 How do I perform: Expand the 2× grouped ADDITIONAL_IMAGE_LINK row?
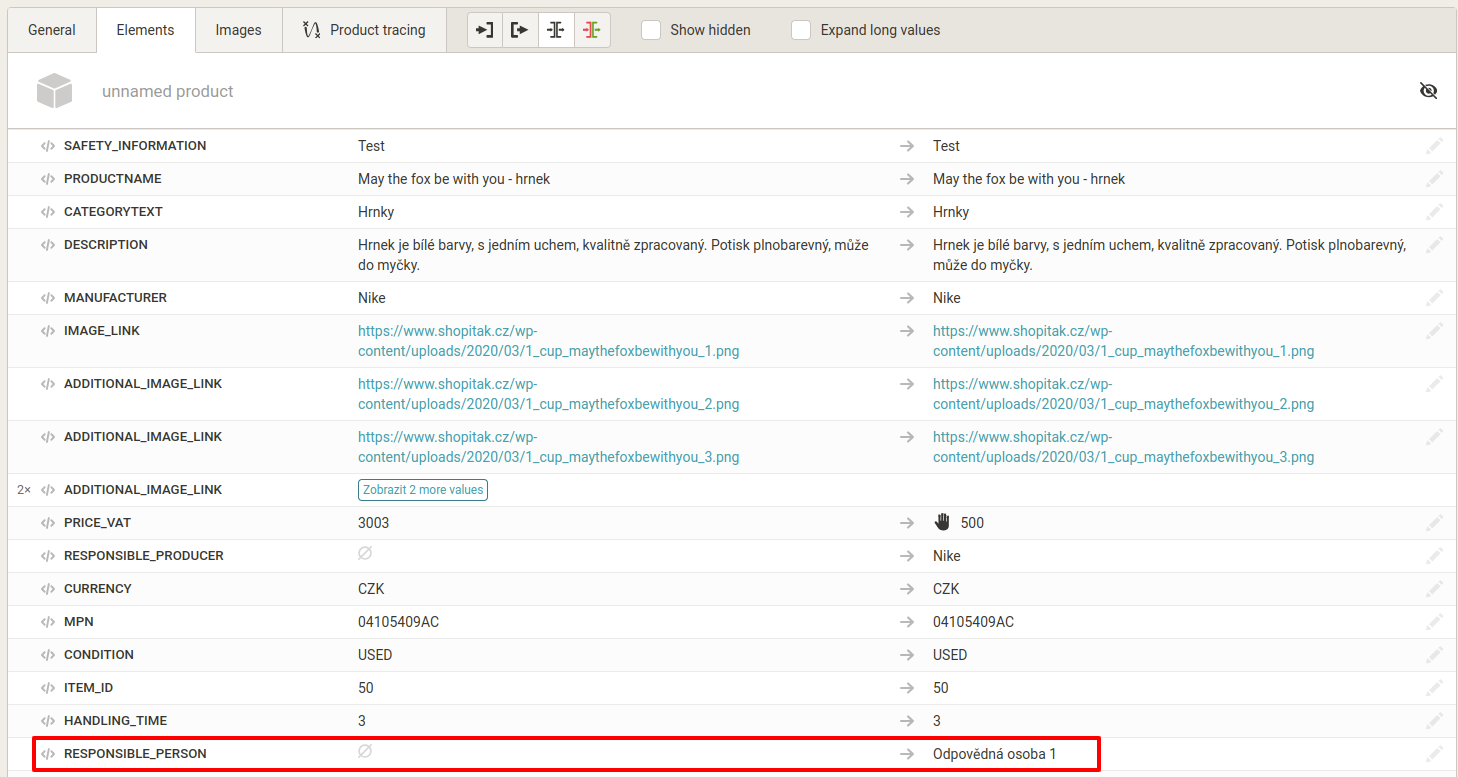coord(24,490)
